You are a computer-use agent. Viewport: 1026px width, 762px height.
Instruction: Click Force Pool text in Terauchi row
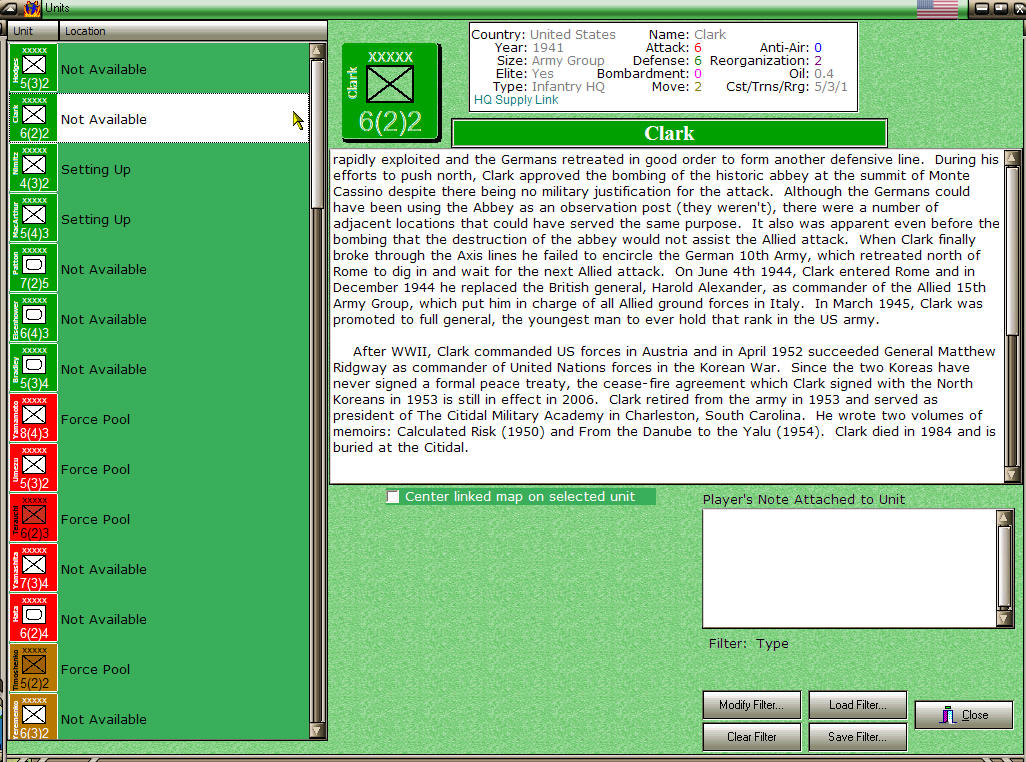click(x=95, y=519)
